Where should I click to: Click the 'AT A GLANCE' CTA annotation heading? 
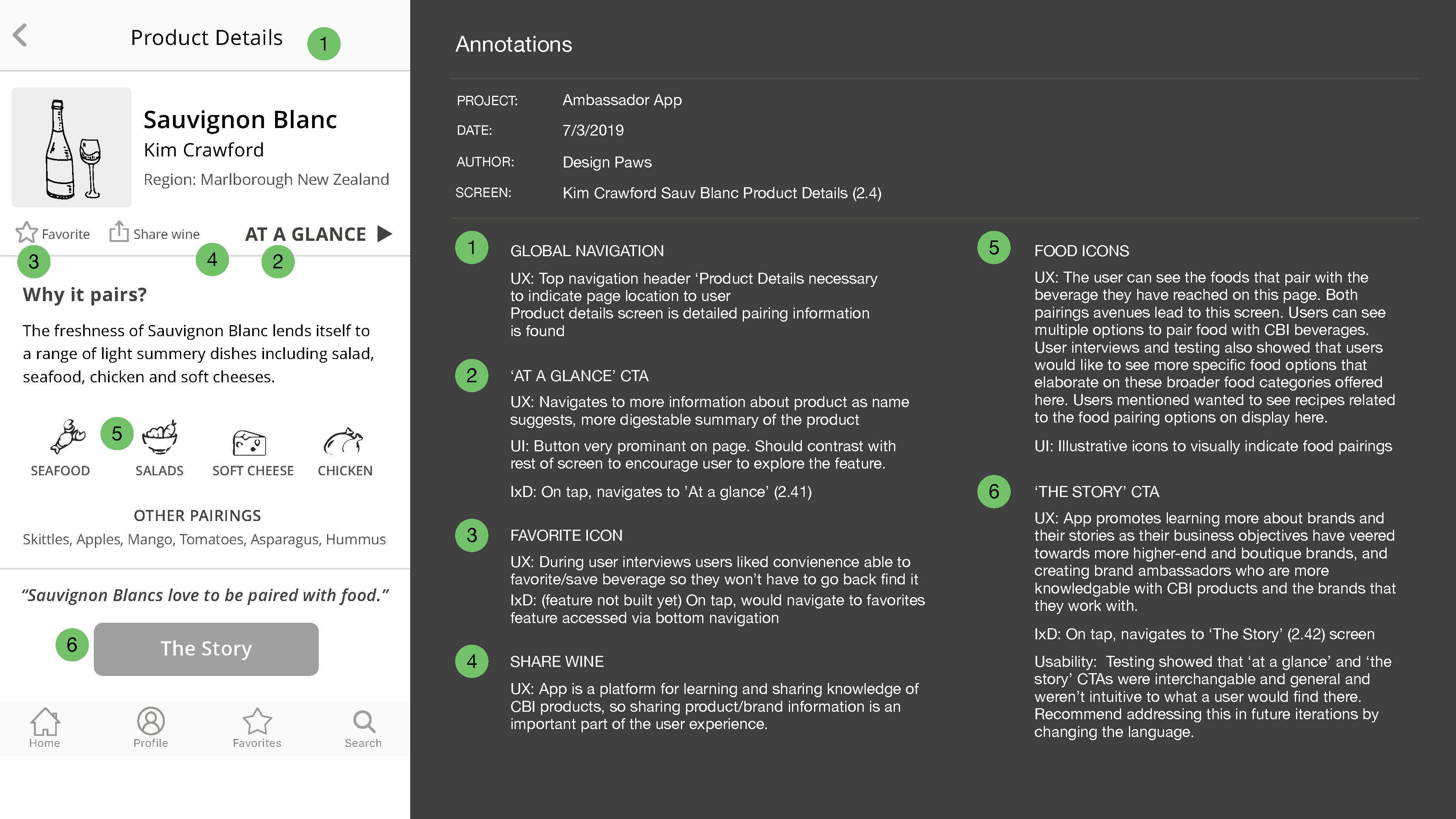579,376
